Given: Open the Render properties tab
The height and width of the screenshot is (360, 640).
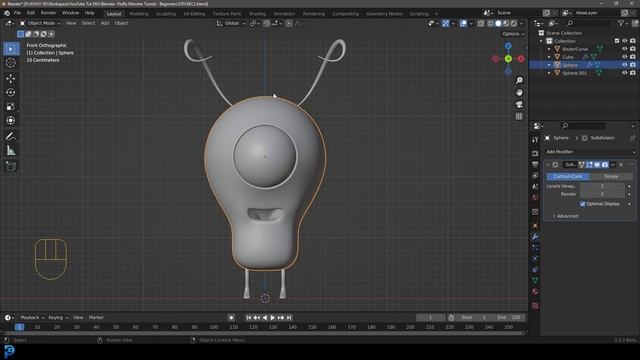Looking at the screenshot, I should (535, 153).
